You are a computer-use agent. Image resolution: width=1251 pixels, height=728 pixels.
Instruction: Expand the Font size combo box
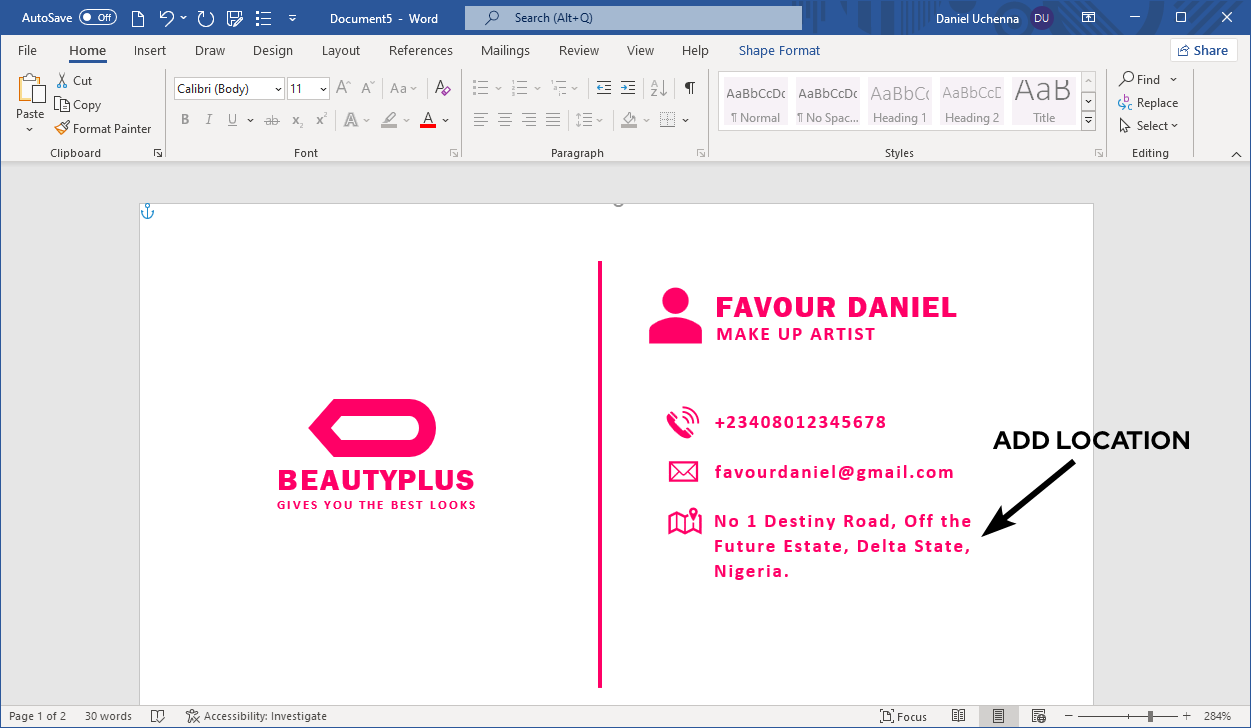[322, 88]
